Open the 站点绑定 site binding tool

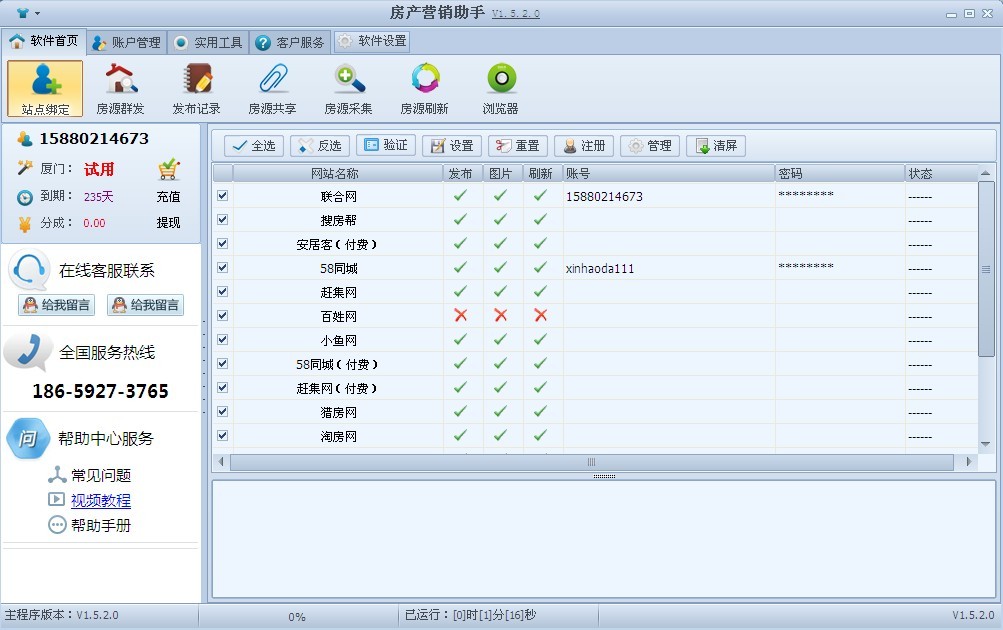pos(45,88)
